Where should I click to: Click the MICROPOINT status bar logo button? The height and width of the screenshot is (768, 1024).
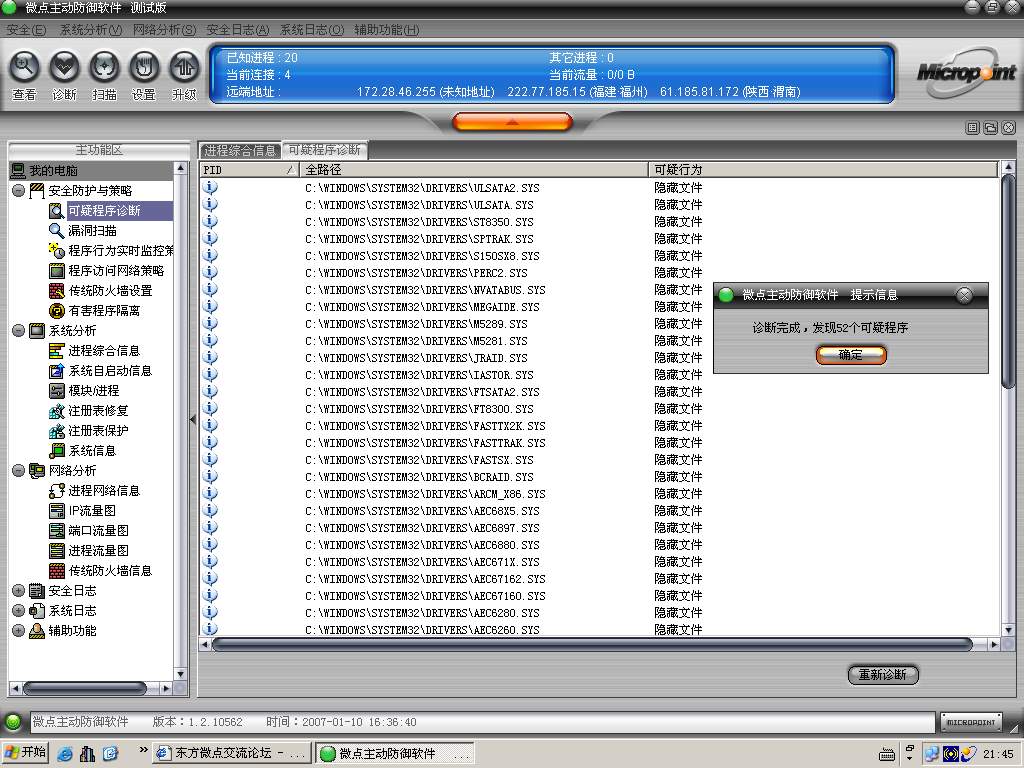971,722
